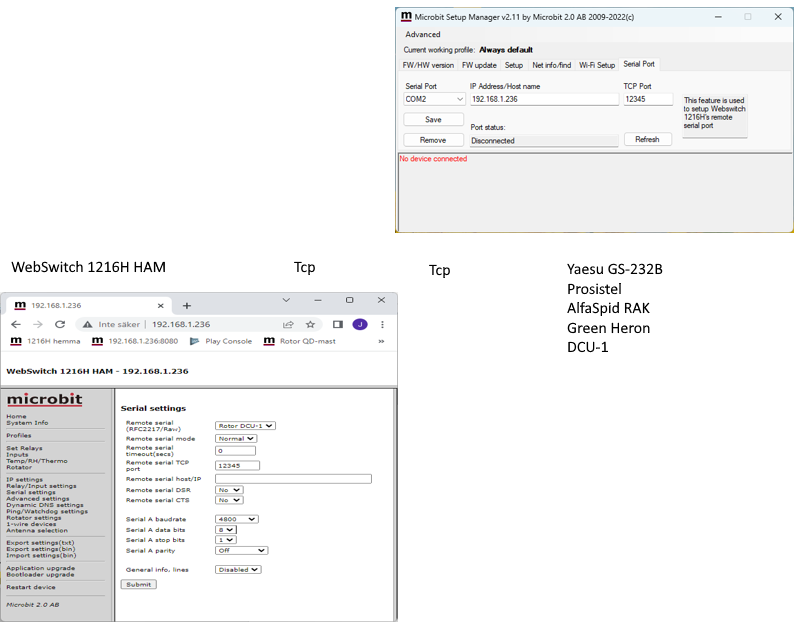Screen dimensions: 800x622
Task: Open the Remote serial CTS dropdown
Action: tap(229, 500)
